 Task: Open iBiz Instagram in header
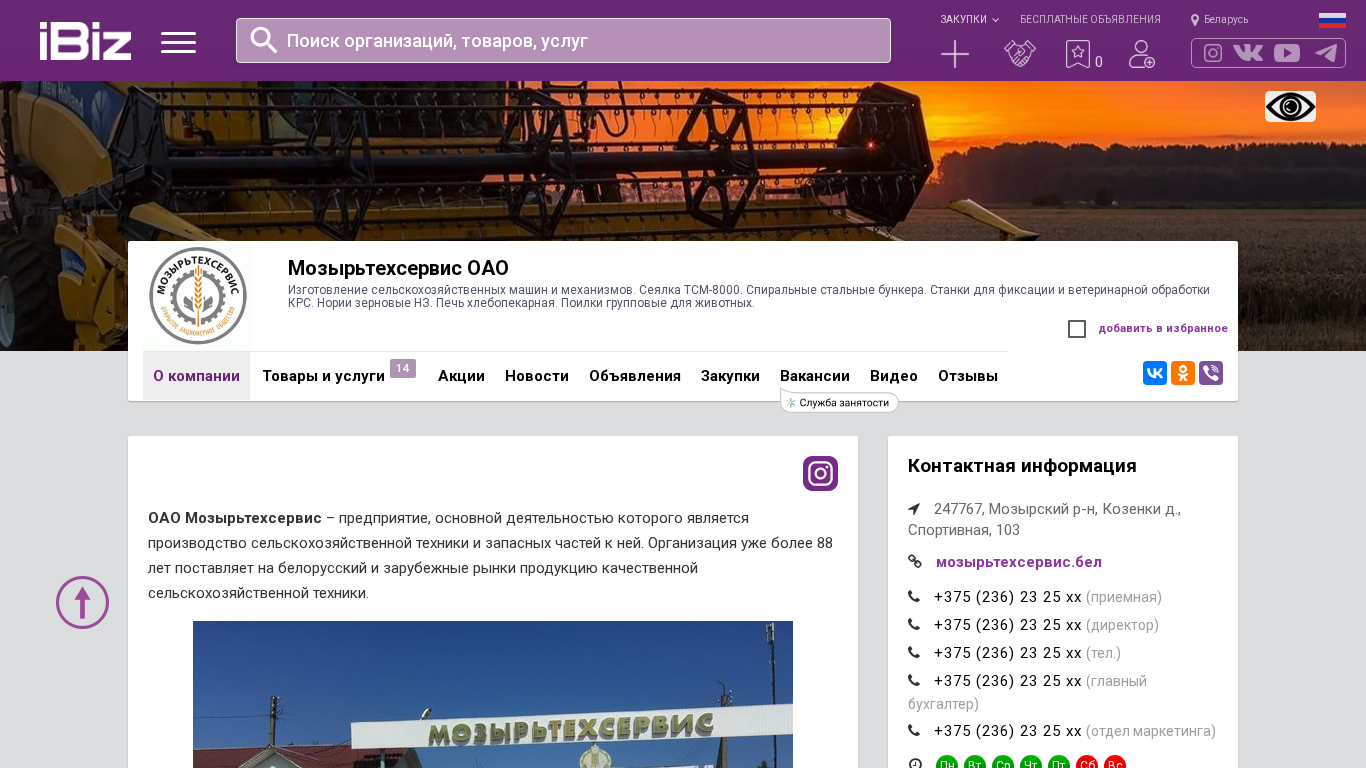[x=1213, y=53]
